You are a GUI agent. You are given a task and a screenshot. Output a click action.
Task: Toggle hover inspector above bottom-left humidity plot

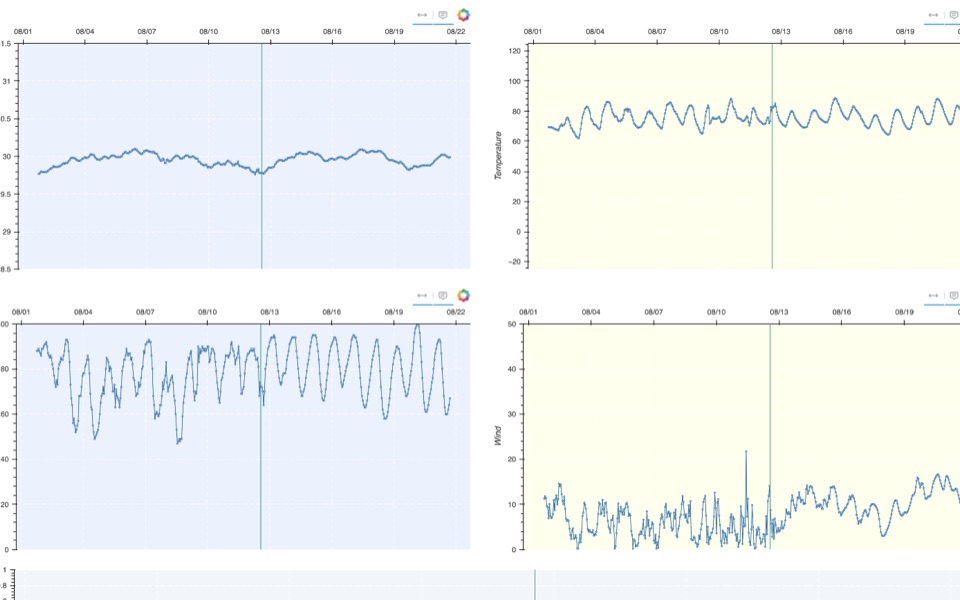point(443,295)
